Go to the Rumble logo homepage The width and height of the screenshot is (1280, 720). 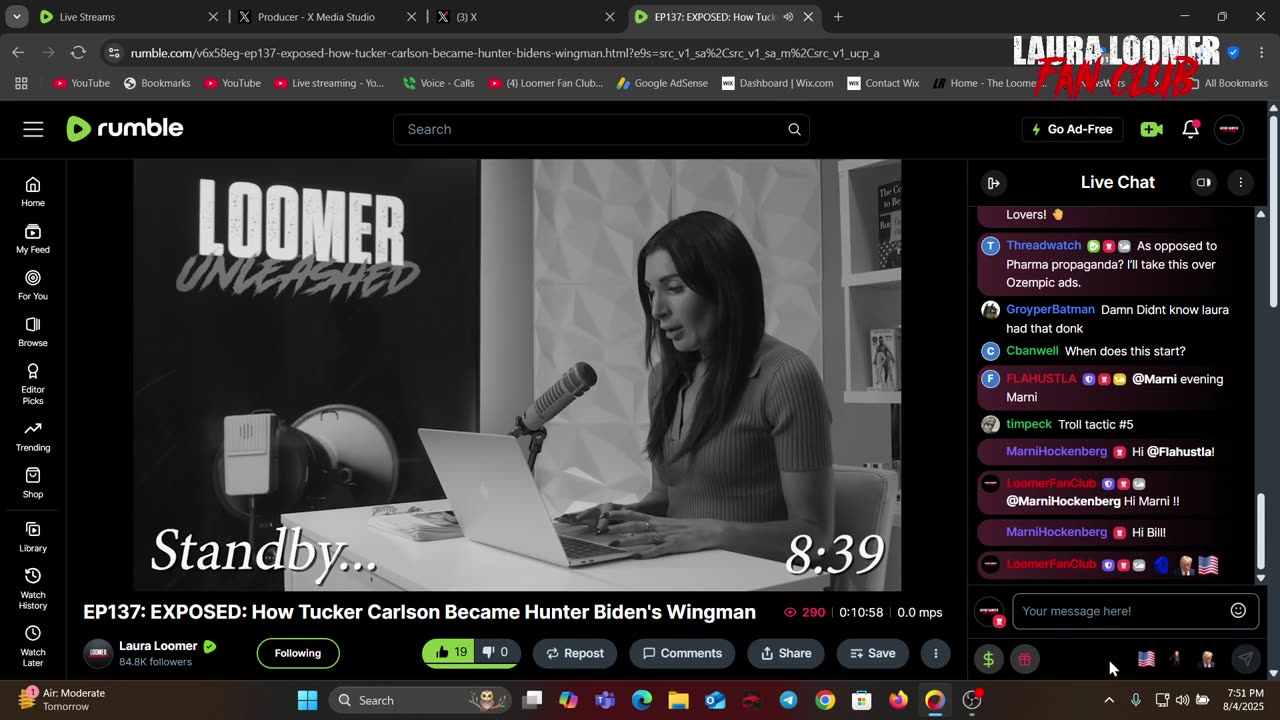coord(125,128)
